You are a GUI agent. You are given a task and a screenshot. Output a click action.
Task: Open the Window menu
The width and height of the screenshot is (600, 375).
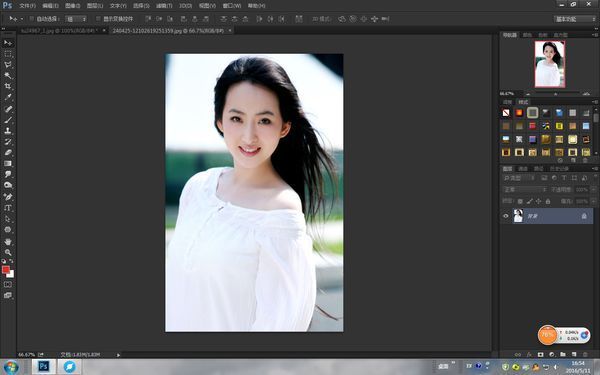tap(232, 6)
